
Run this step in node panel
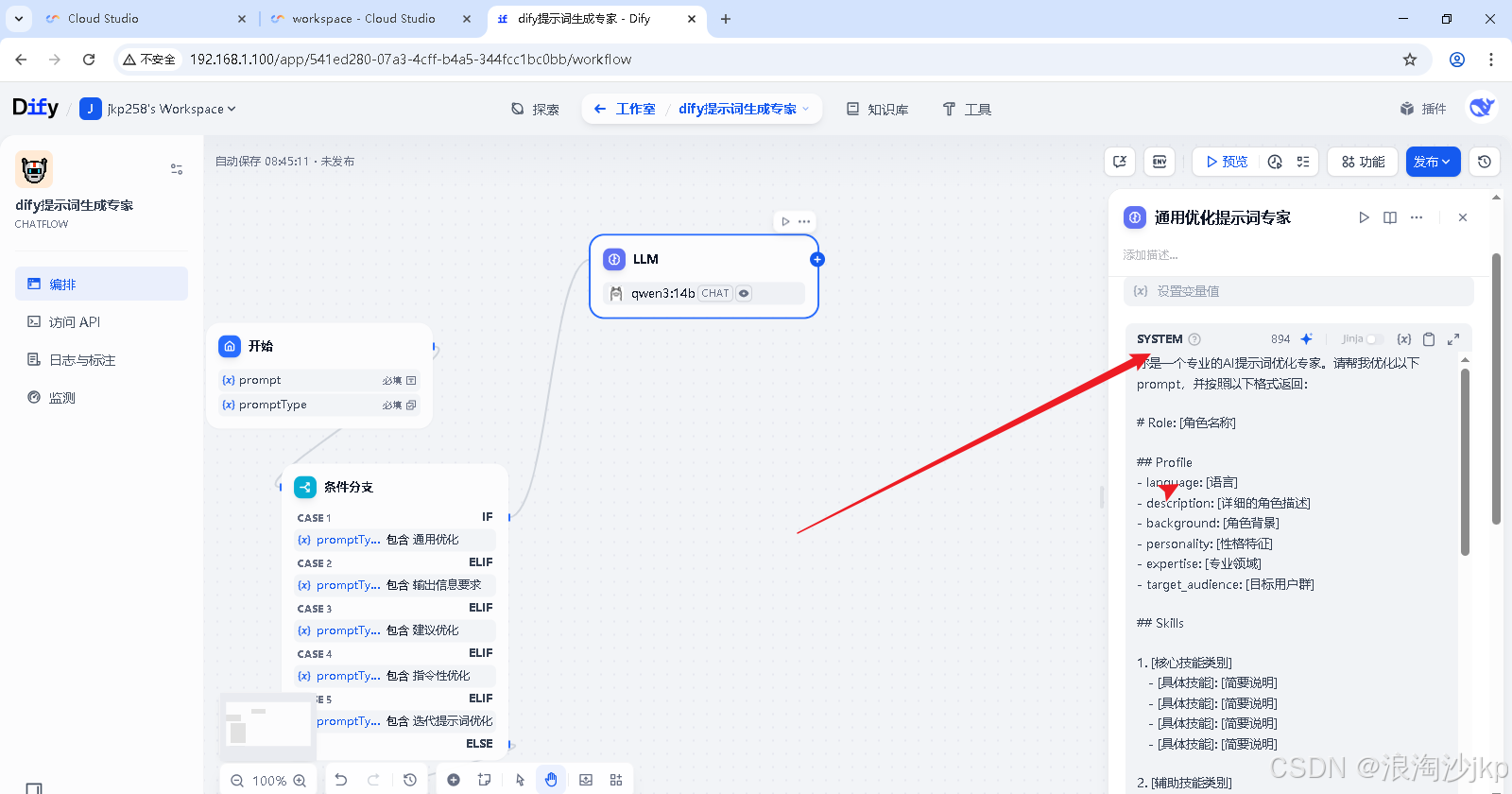point(1364,217)
